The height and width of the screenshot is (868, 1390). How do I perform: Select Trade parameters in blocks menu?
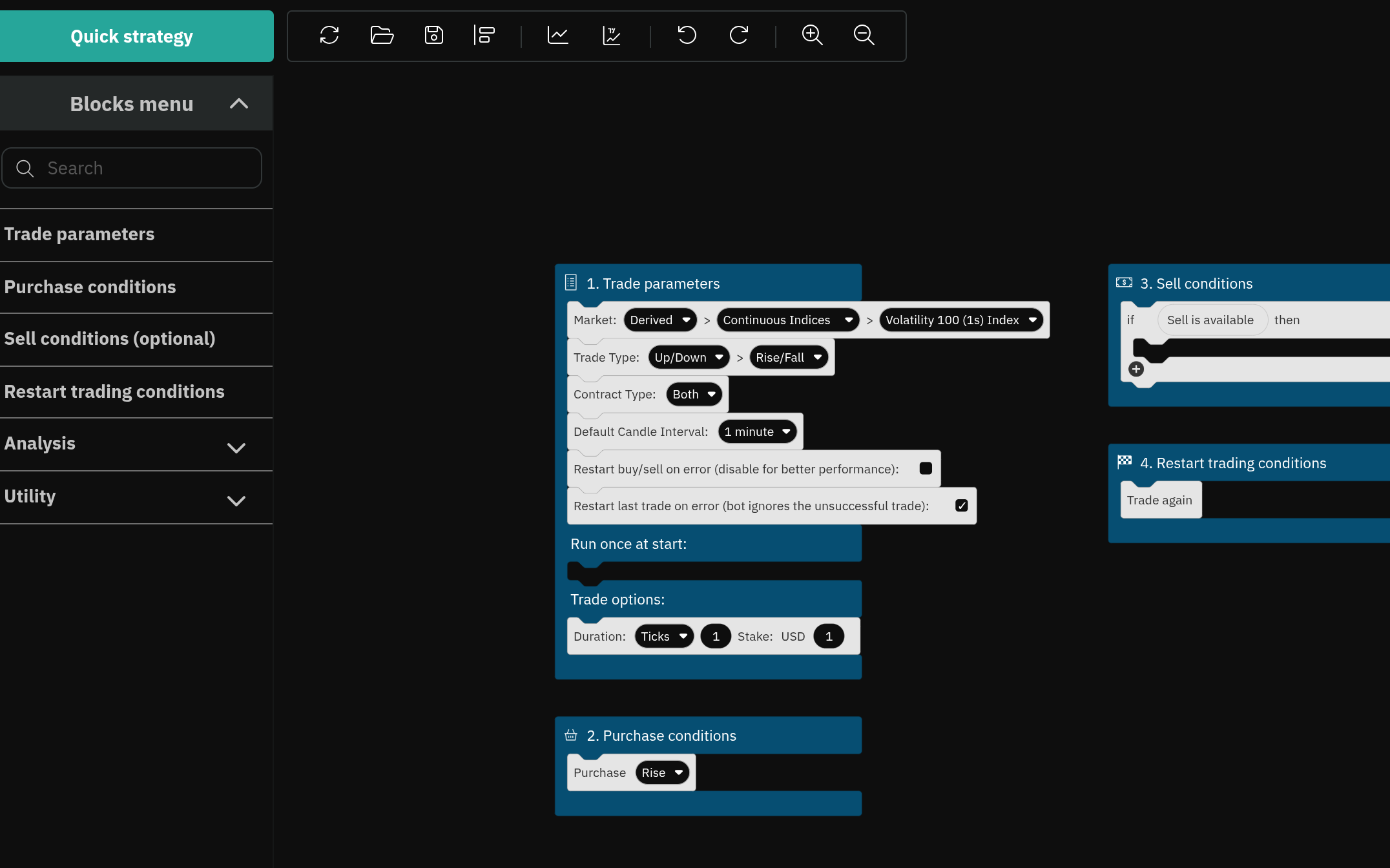[136, 234]
